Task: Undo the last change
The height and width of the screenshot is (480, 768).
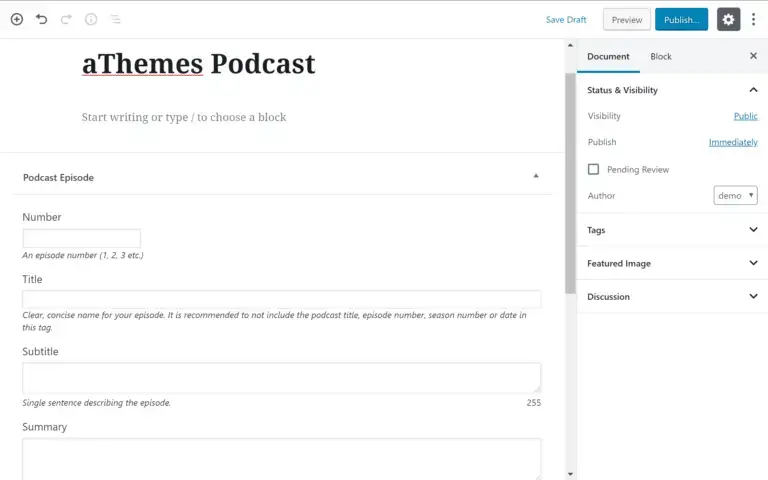Action: (42, 19)
